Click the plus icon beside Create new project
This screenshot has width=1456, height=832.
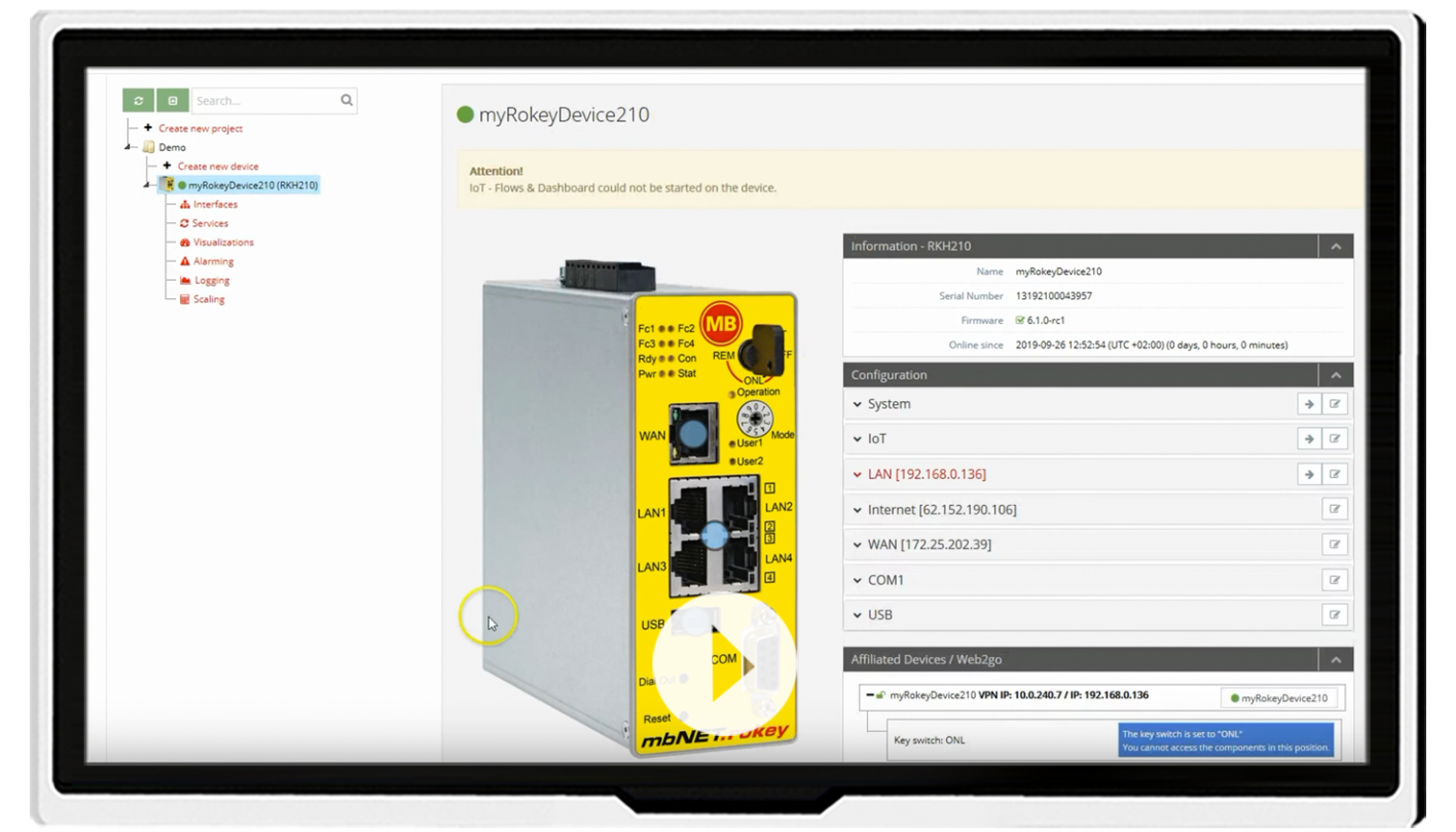coord(148,128)
